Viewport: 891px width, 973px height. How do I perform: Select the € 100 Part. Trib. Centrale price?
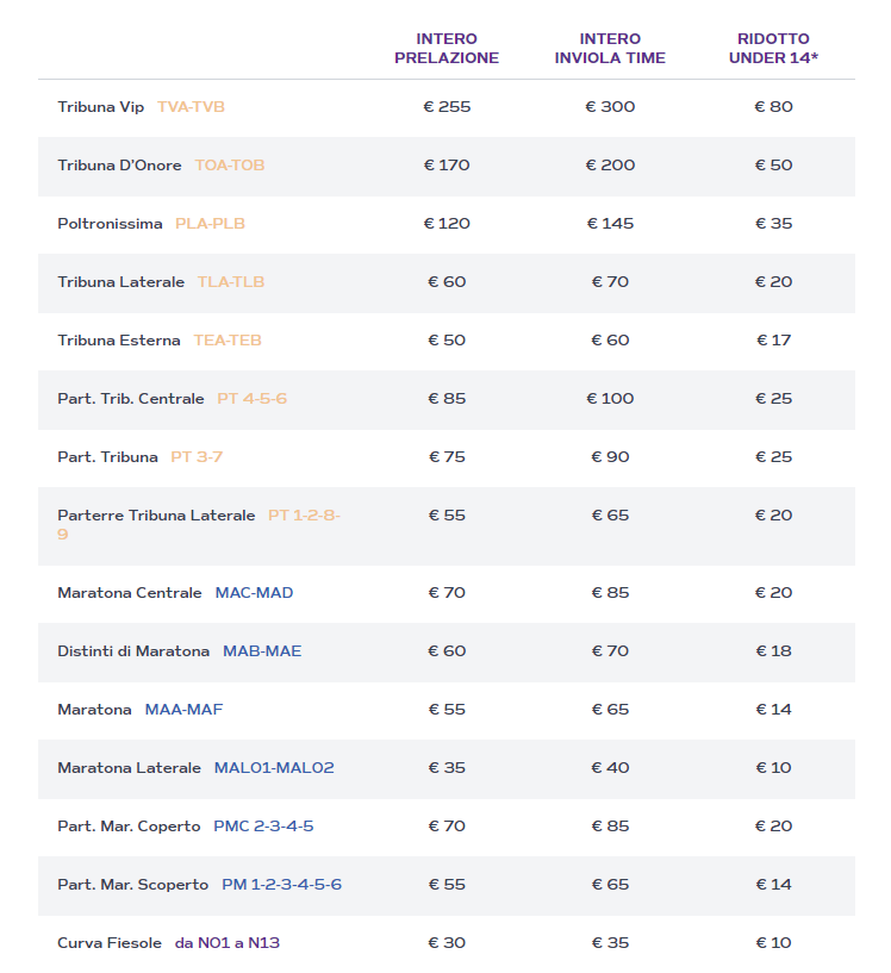coord(610,399)
